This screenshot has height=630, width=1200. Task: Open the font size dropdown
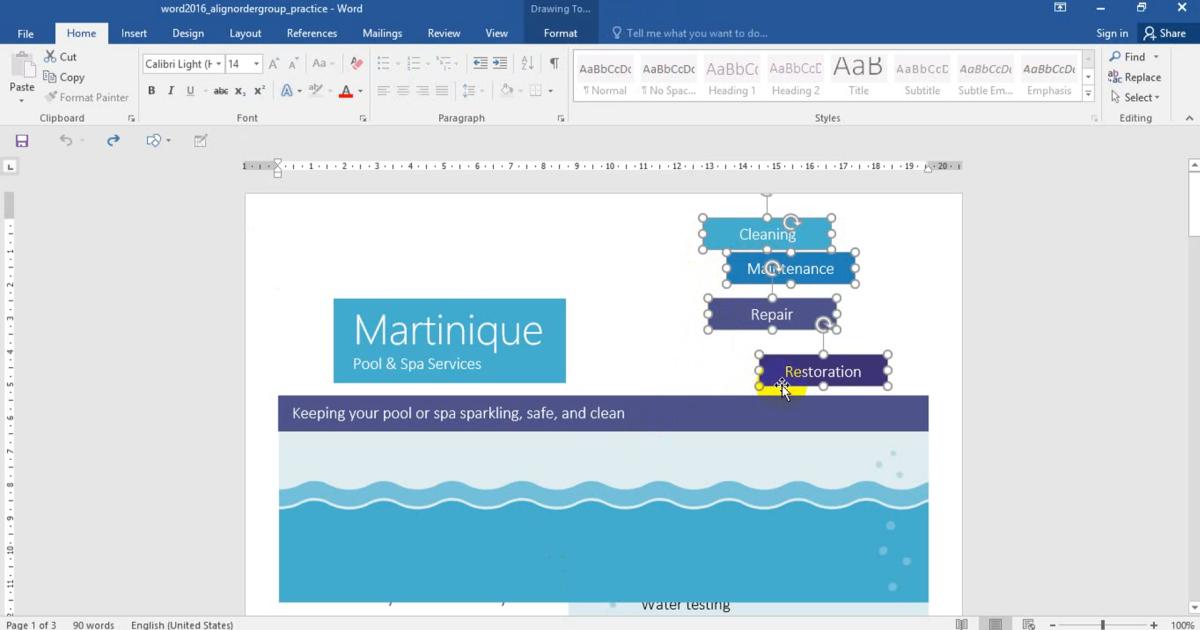256,64
